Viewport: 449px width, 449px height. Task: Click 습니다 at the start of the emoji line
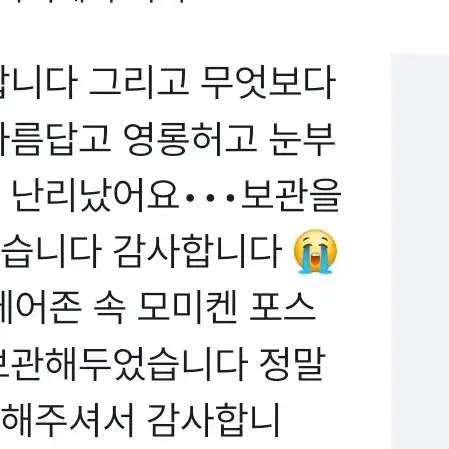coord(51,252)
